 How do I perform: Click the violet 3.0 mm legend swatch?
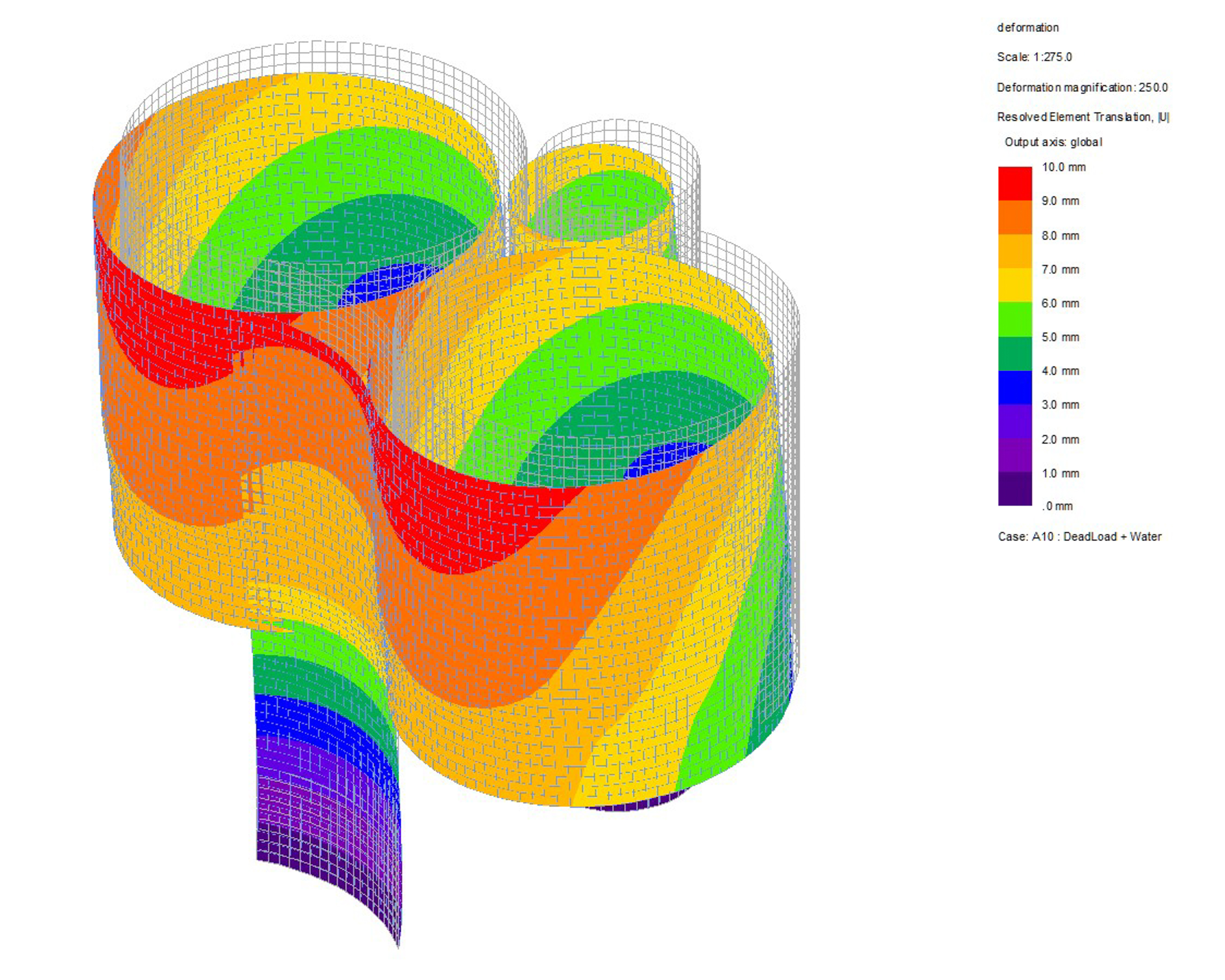1015,421
